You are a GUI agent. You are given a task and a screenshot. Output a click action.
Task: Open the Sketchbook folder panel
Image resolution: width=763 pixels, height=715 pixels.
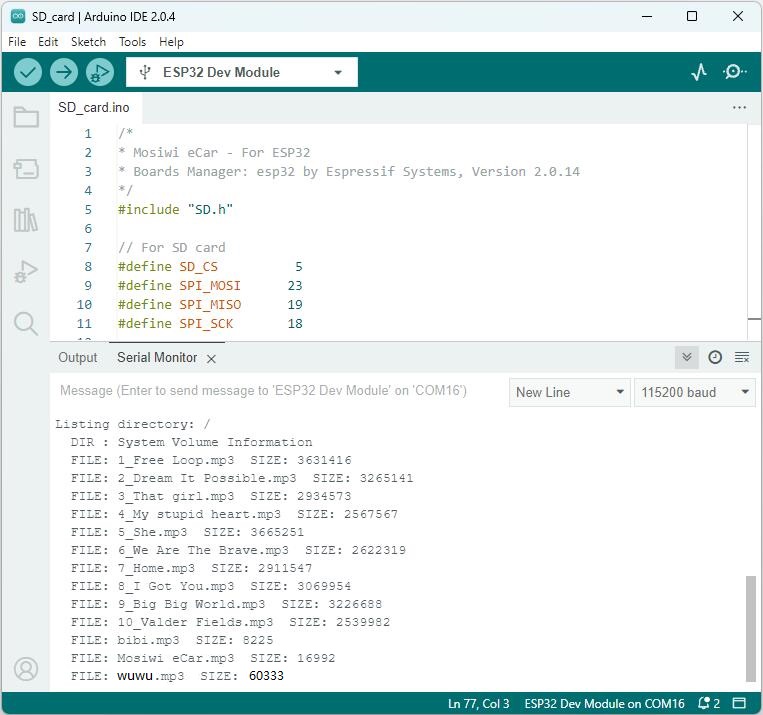coord(26,117)
